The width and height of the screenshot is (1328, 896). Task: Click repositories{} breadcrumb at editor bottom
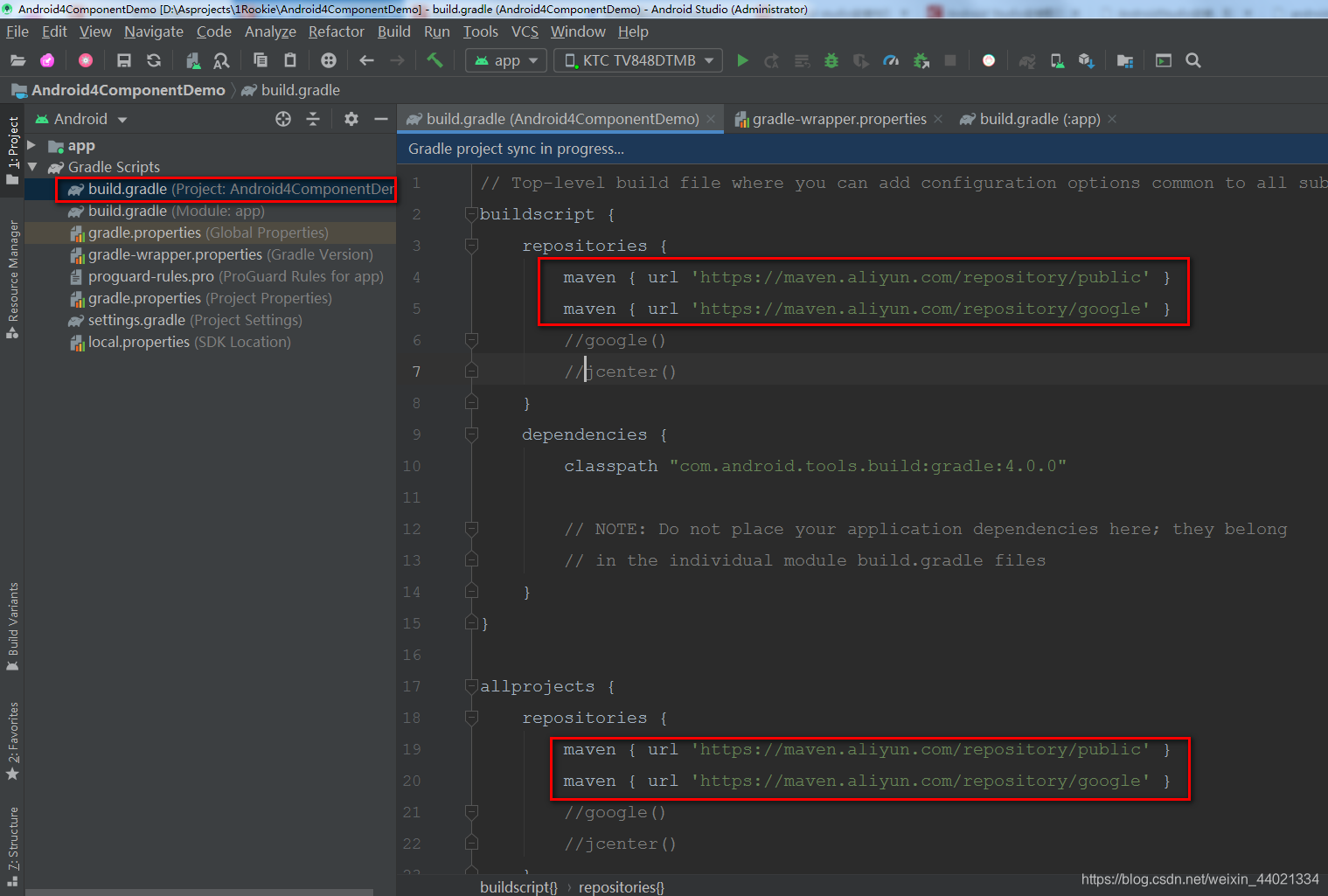click(x=621, y=886)
